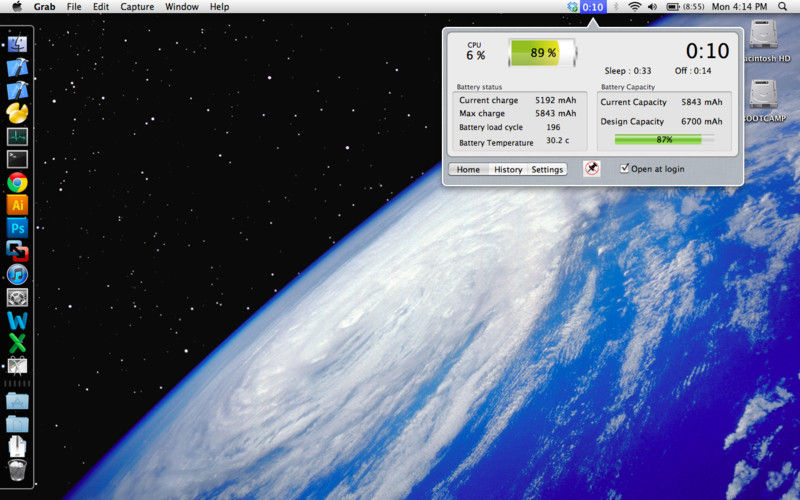Open the Grab application menu
This screenshot has width=800, height=500.
coord(44,7)
